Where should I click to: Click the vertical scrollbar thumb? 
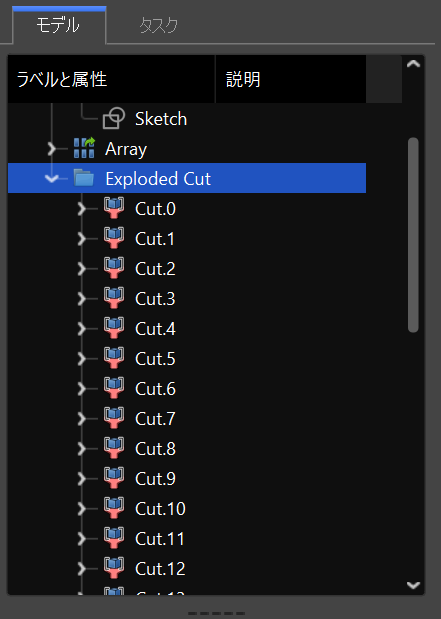(x=413, y=235)
